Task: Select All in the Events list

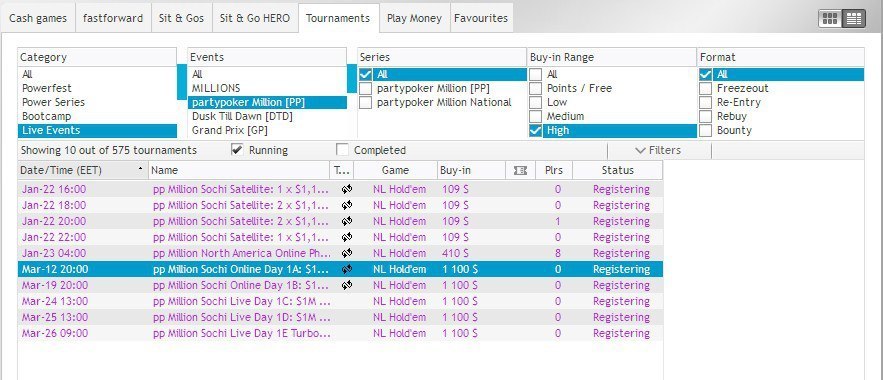Action: click(267, 74)
